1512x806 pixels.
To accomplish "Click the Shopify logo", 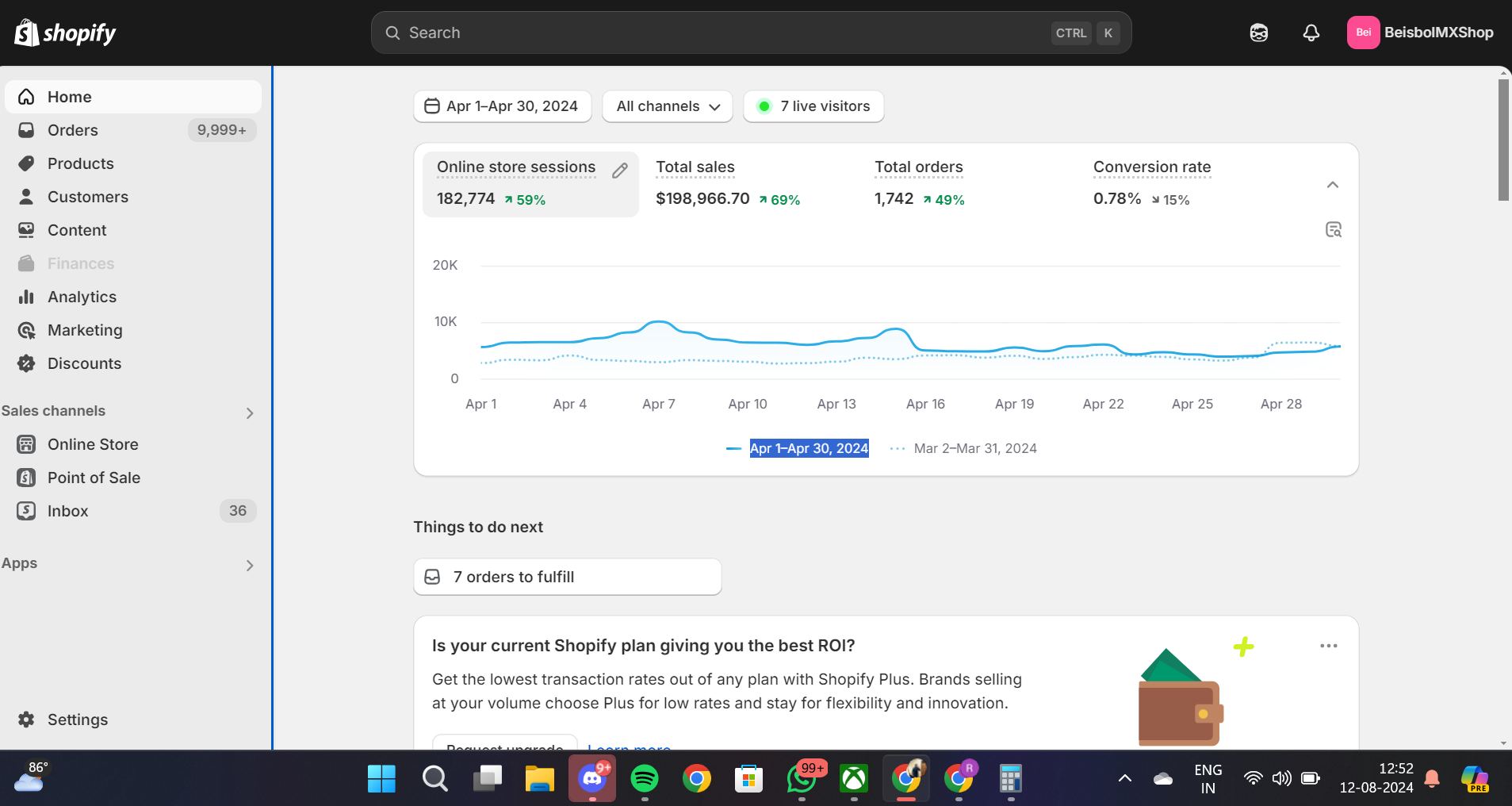I will (x=65, y=33).
